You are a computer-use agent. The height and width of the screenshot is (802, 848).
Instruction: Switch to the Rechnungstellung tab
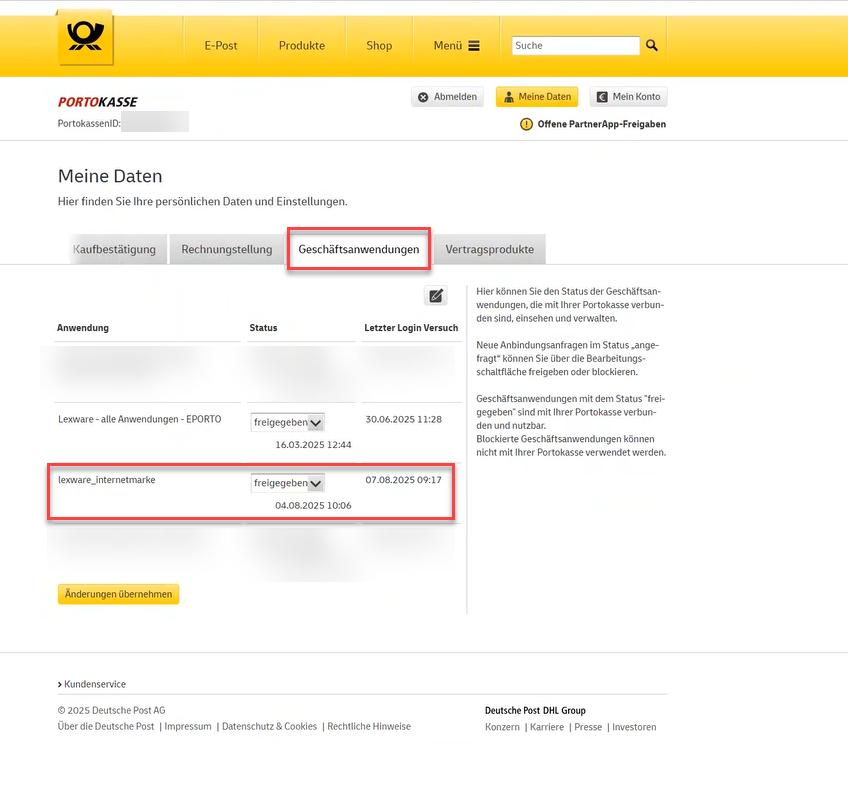pos(227,250)
